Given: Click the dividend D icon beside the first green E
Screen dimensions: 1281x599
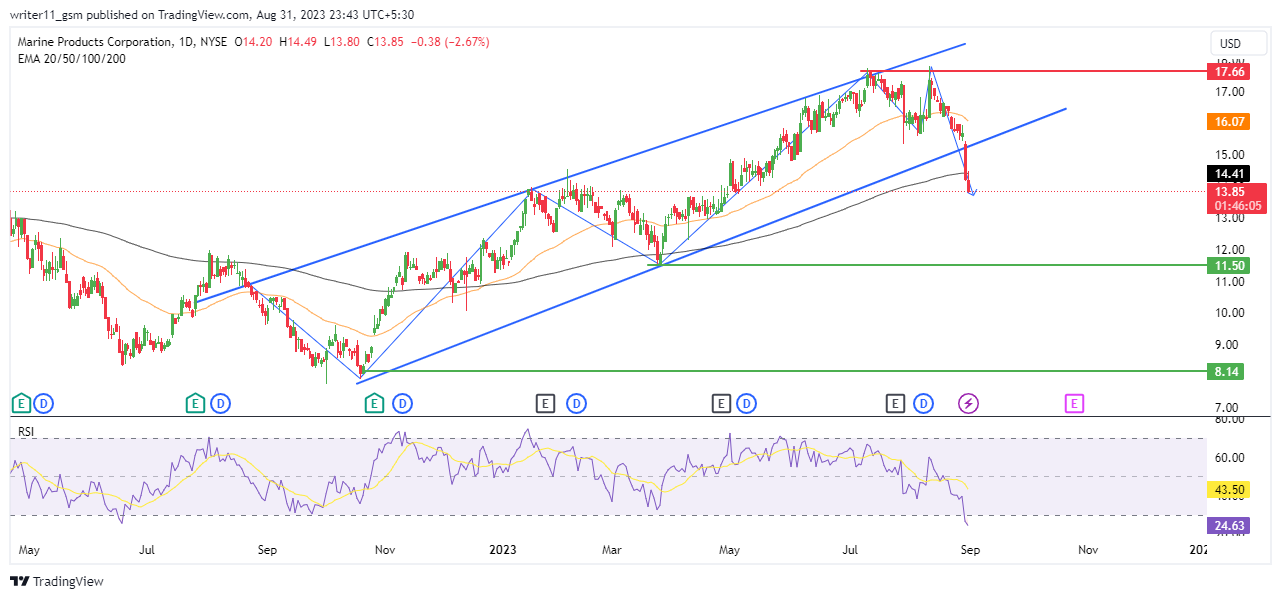Looking at the screenshot, I should click(x=44, y=404).
